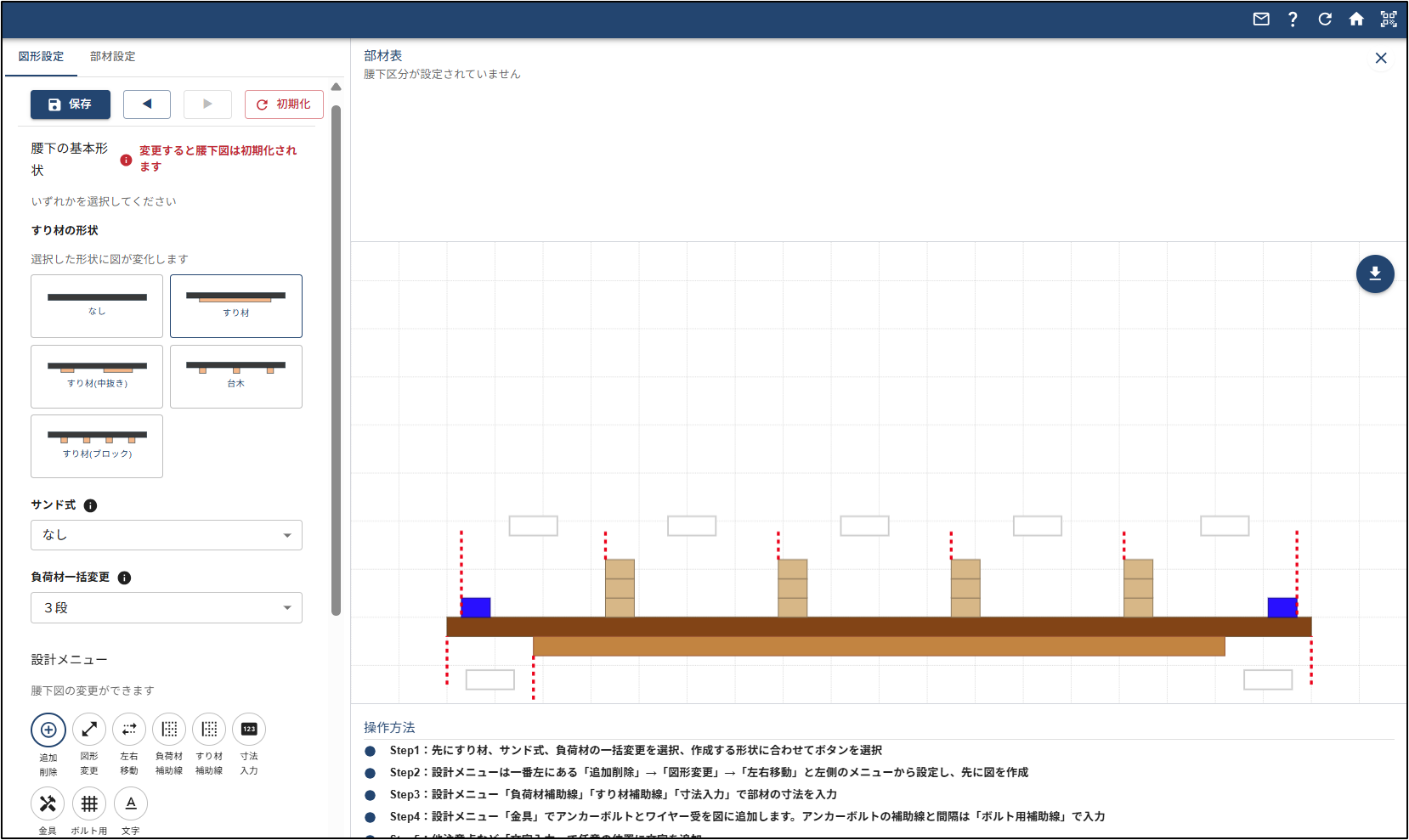This screenshot has width=1409, height=840.
Task: Click the Step1 instruction line
Action: click(x=636, y=751)
